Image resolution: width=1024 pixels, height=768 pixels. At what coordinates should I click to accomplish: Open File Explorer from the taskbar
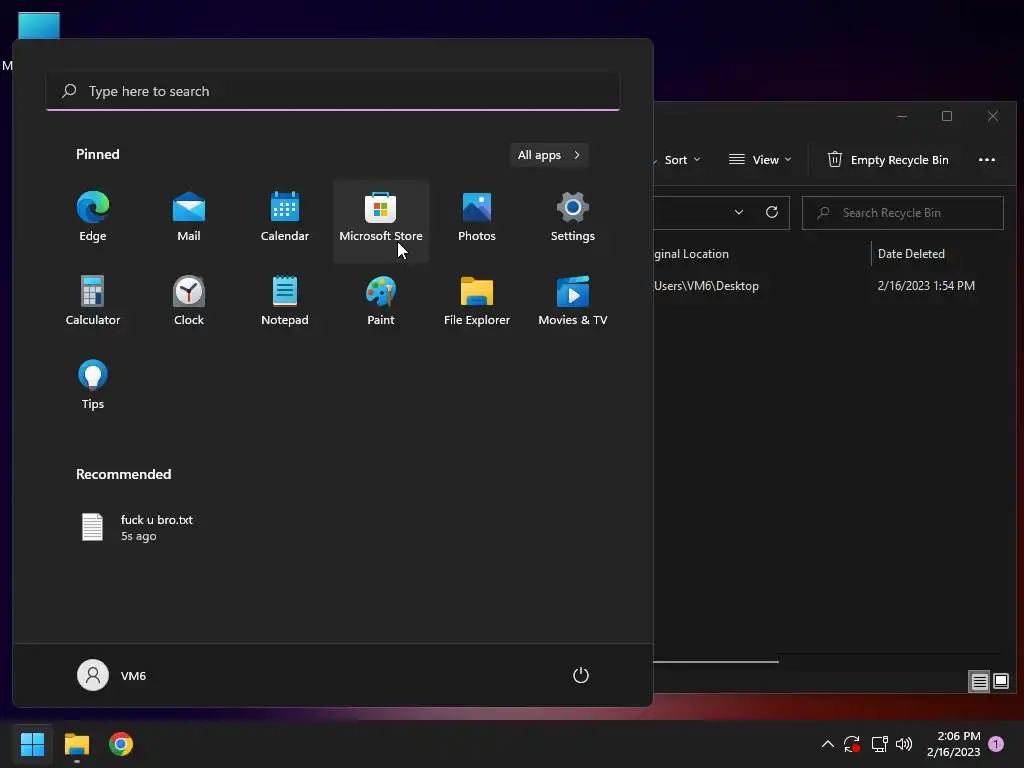[x=76, y=744]
